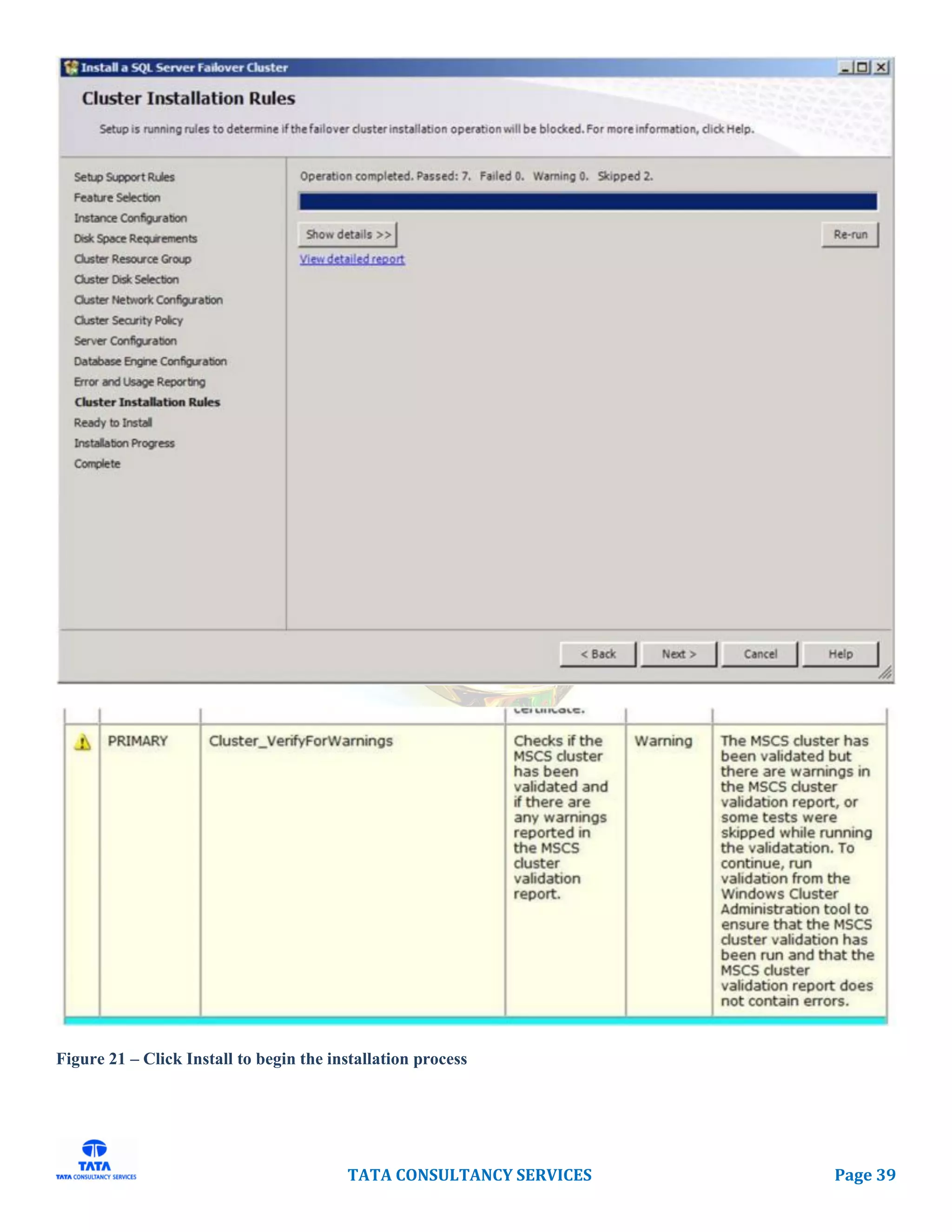Image resolution: width=952 pixels, height=1232 pixels.
Task: Click the Operation completed status text
Action: coord(476,176)
